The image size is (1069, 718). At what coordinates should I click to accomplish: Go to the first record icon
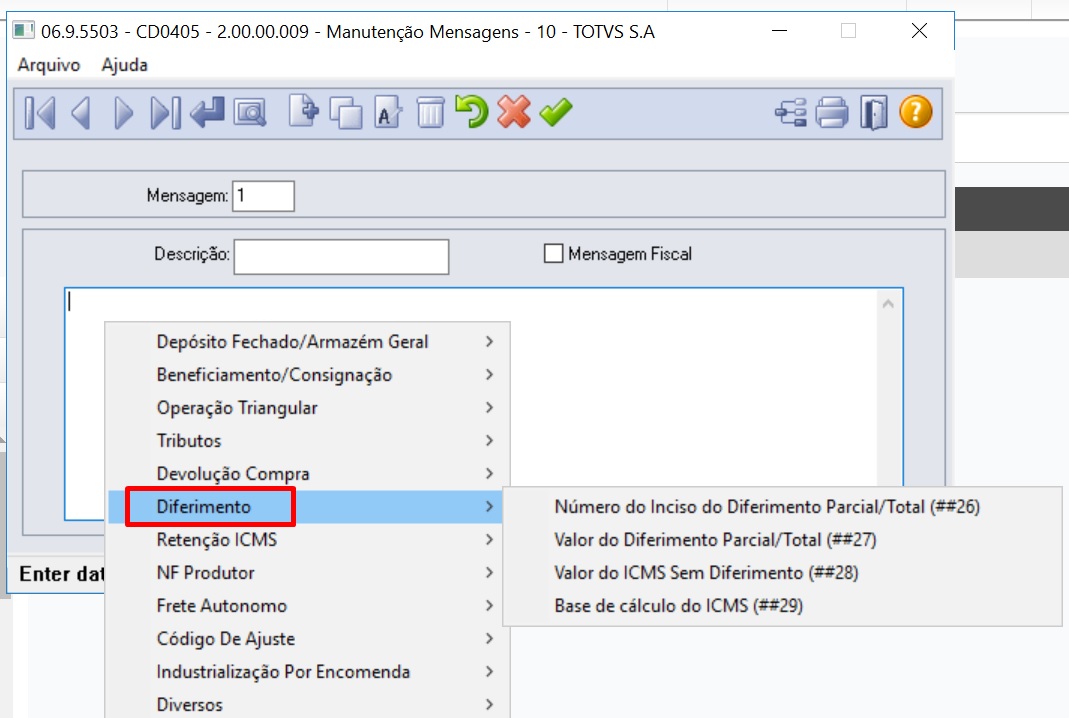click(x=40, y=113)
